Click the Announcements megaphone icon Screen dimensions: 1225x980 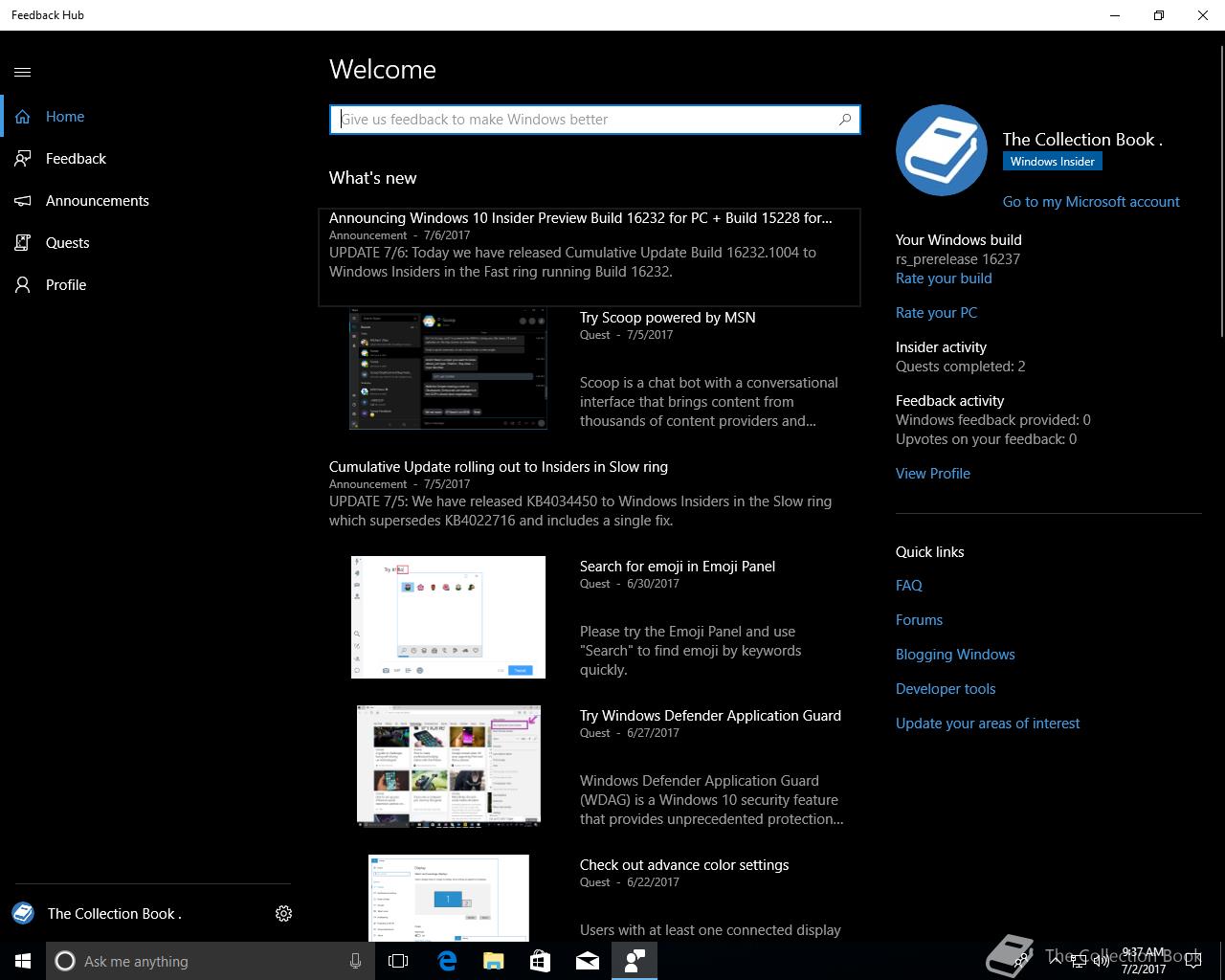(x=23, y=201)
